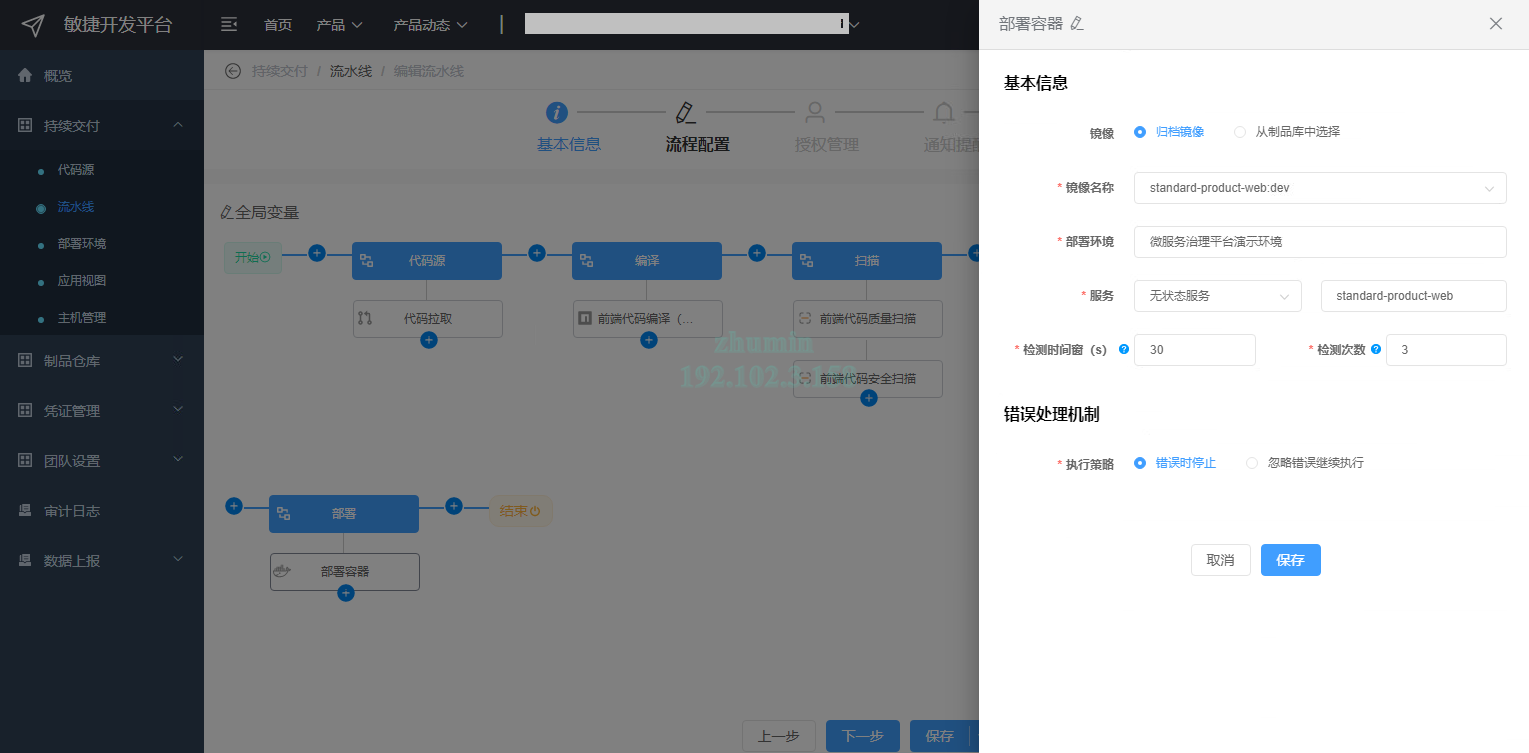Expand the 凭证管理 sidebar section
Image resolution: width=1529 pixels, height=753 pixels.
[x=102, y=410]
